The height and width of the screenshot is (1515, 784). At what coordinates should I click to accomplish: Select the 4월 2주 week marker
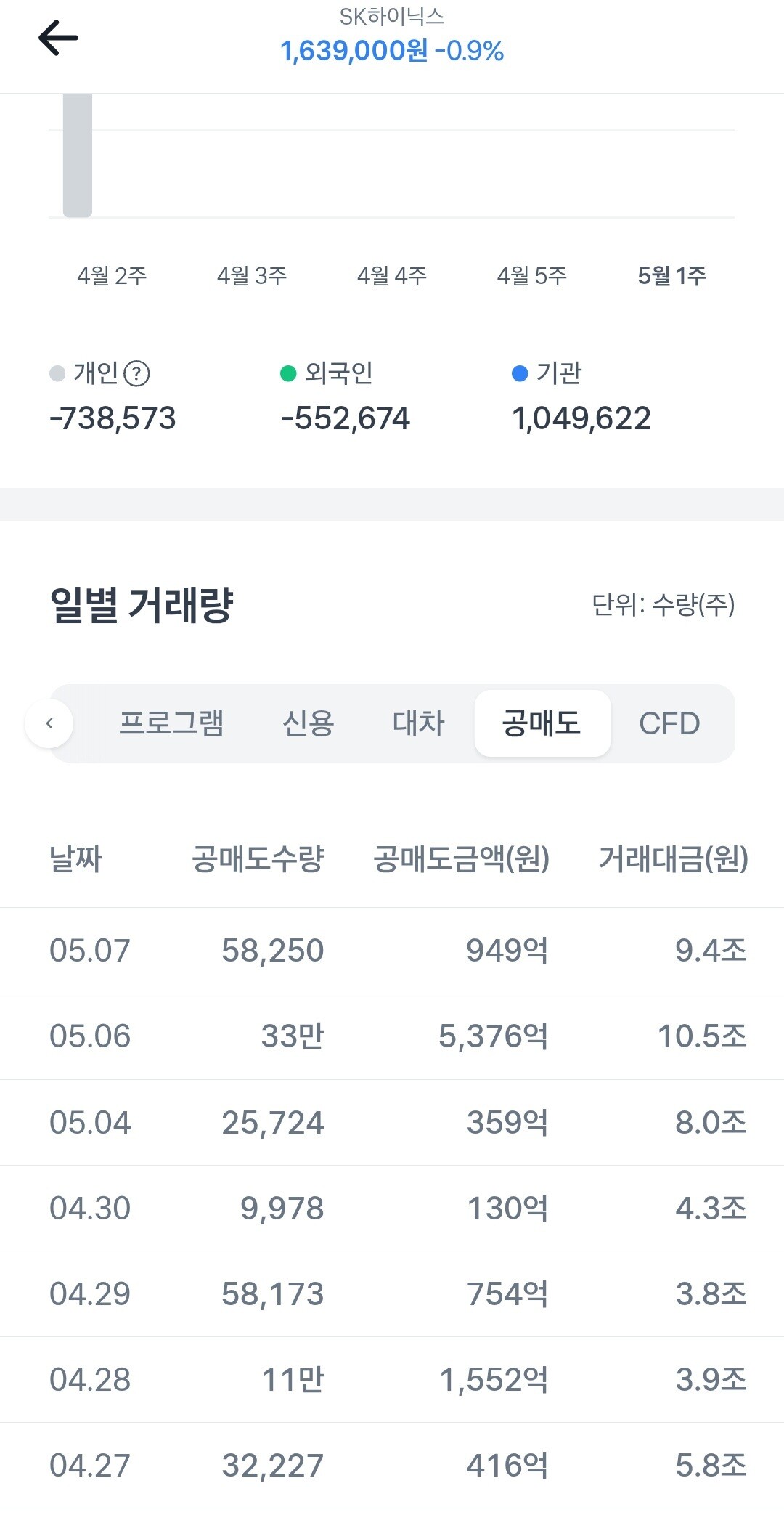point(113,276)
